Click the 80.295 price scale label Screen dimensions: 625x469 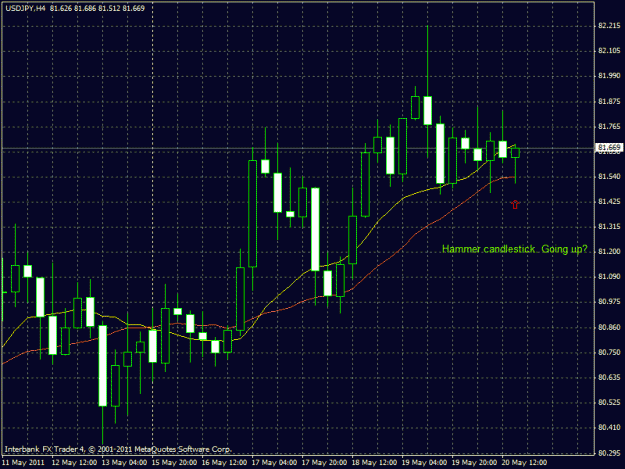[x=609, y=453]
